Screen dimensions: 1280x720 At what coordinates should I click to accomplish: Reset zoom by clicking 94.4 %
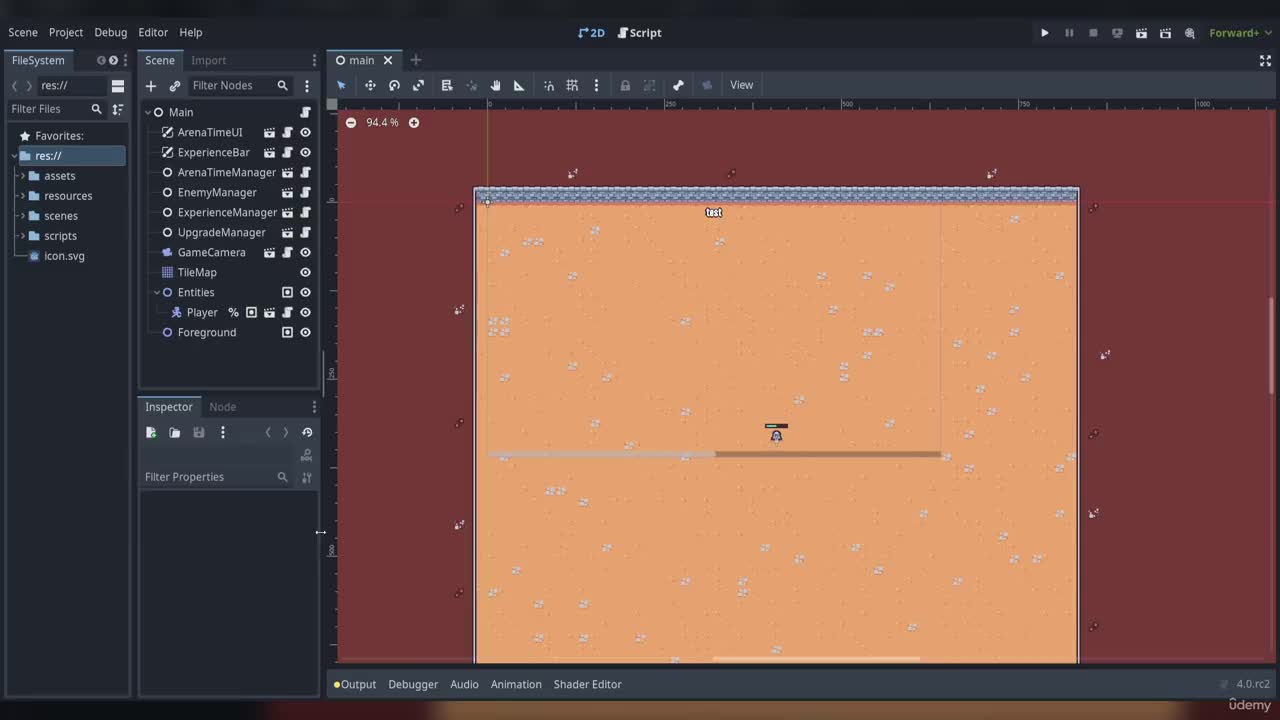tap(382, 123)
